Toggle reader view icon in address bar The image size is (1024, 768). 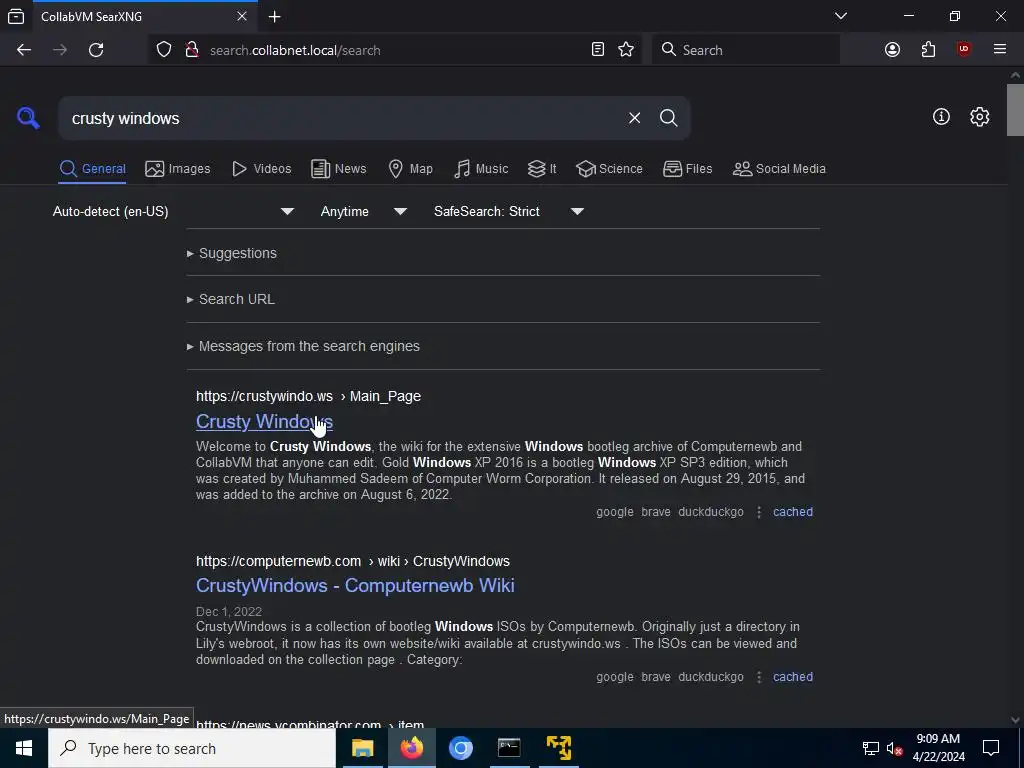pos(598,50)
